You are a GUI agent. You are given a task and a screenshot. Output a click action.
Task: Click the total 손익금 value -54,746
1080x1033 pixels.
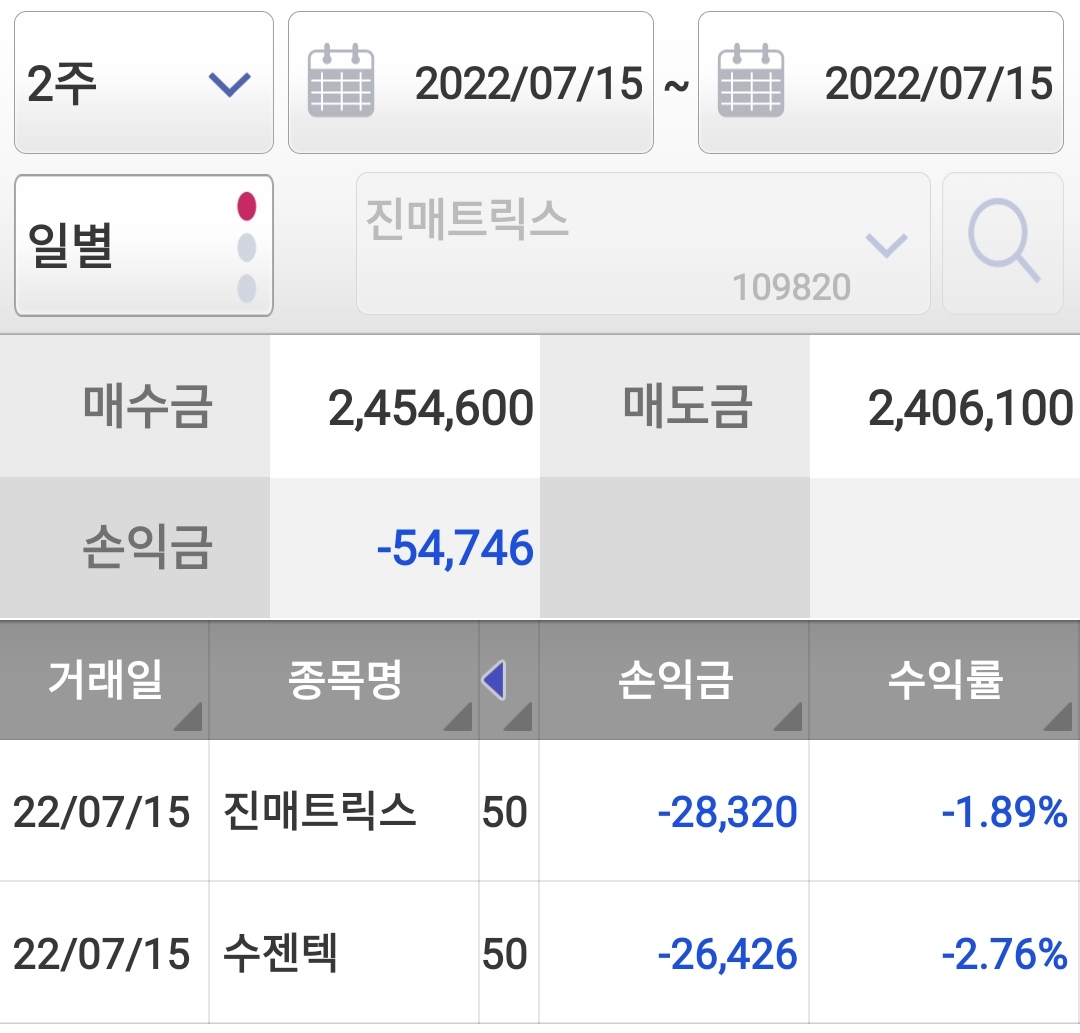(455, 548)
